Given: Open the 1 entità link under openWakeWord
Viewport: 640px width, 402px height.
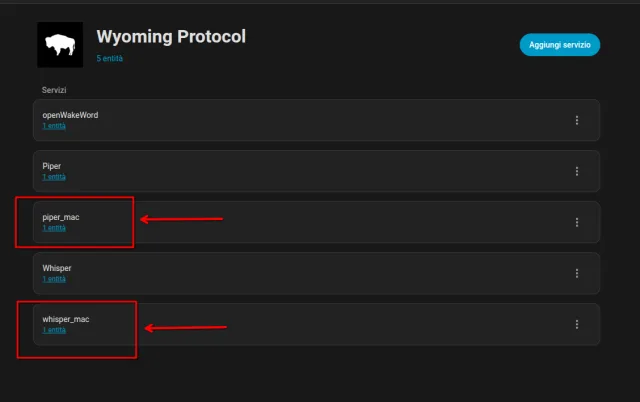Looking at the screenshot, I should [54, 126].
